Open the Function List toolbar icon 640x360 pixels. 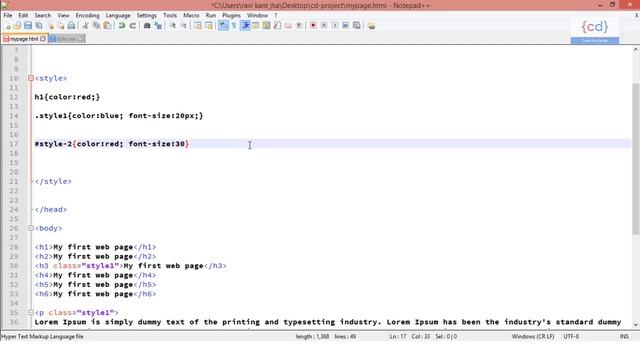click(x=277, y=26)
